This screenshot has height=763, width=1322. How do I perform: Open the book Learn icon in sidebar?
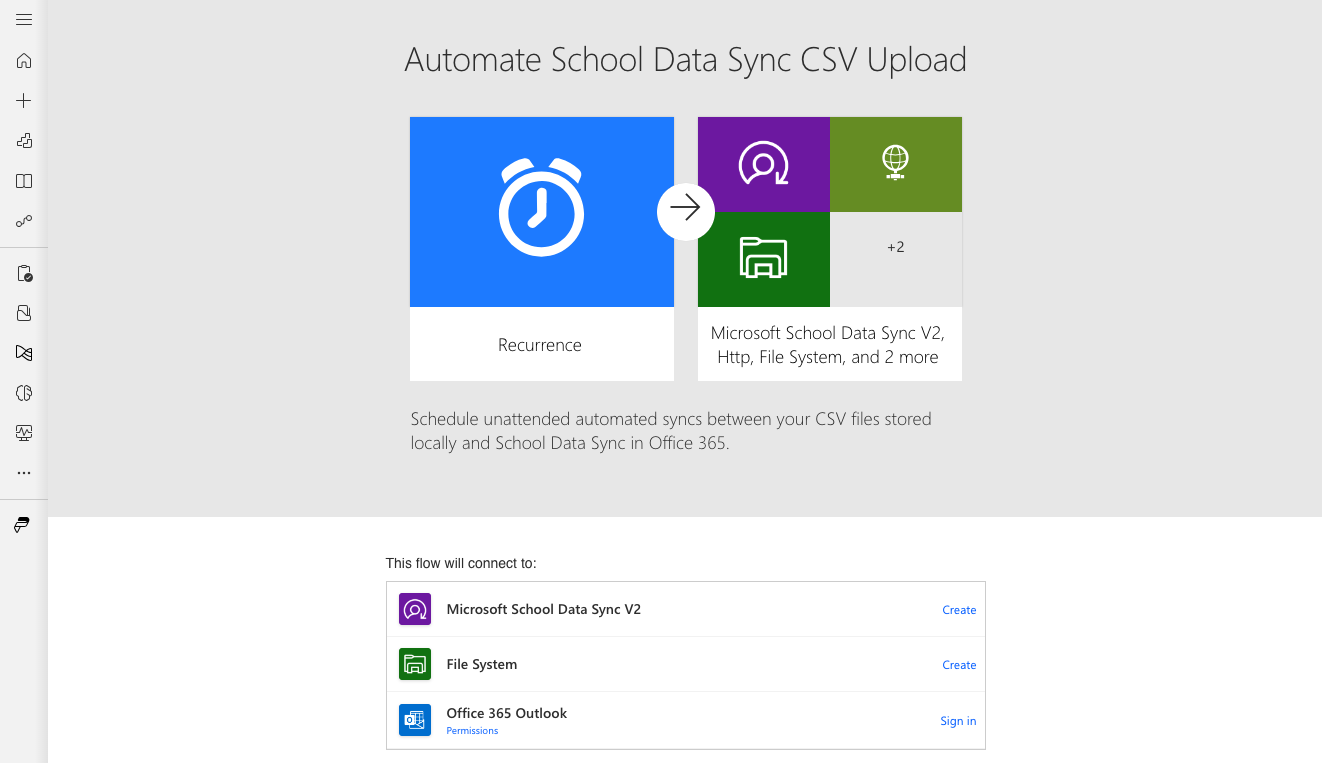point(24,181)
